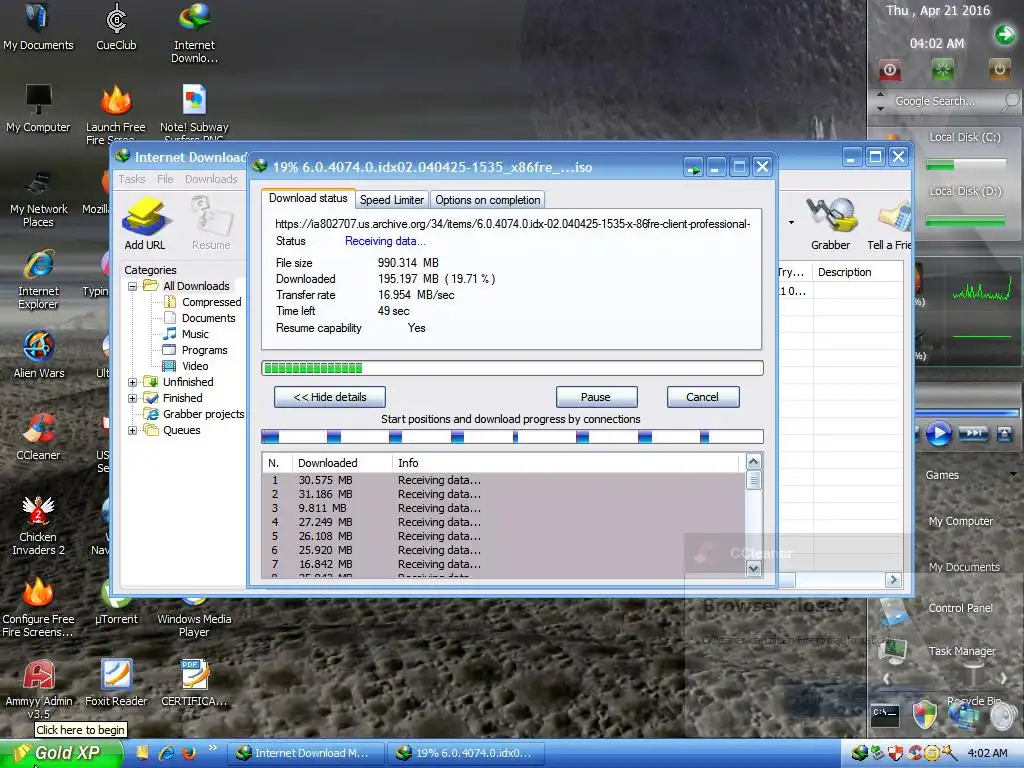
Task: Open the toolbar dropdown arrow beside Grabber
Action: 792,223
